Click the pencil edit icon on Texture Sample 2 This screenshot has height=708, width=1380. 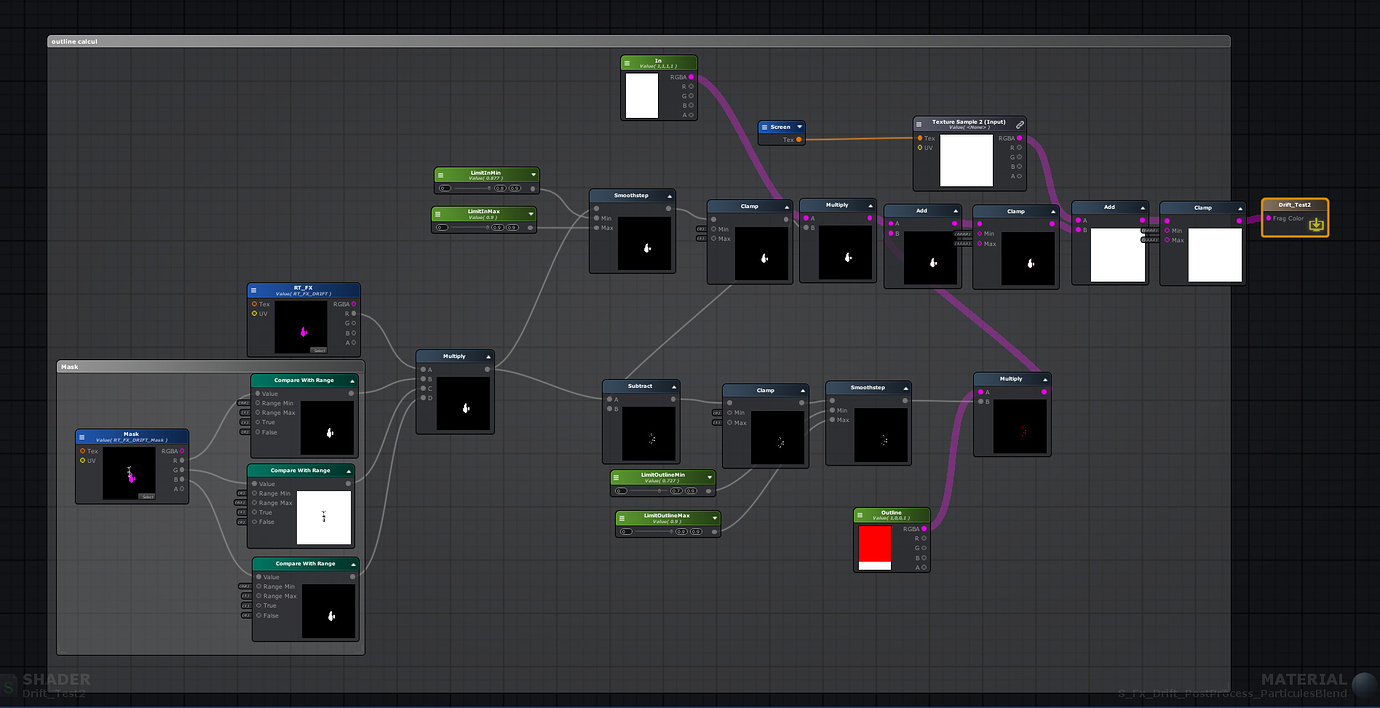click(x=1019, y=124)
